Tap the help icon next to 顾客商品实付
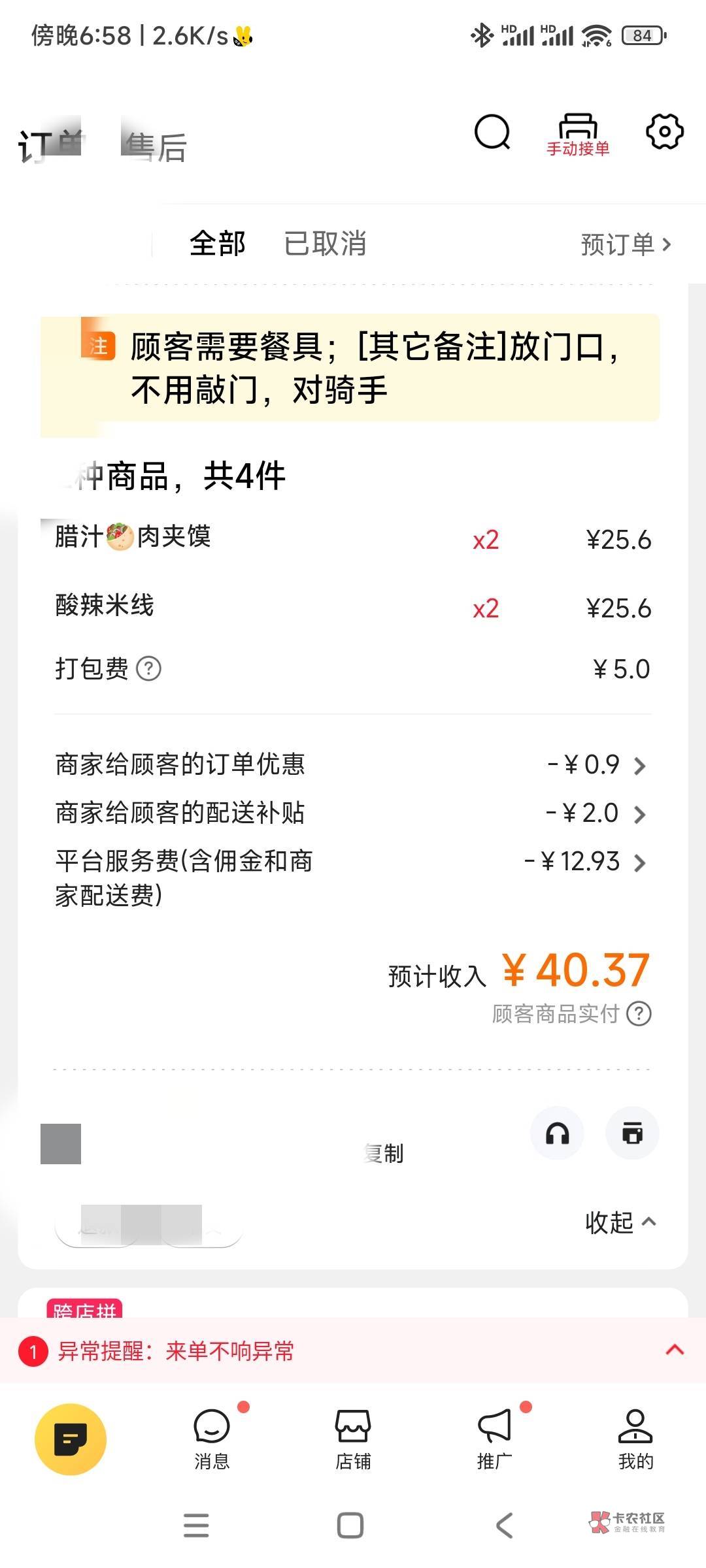The width and height of the screenshot is (706, 1568). (x=639, y=1013)
